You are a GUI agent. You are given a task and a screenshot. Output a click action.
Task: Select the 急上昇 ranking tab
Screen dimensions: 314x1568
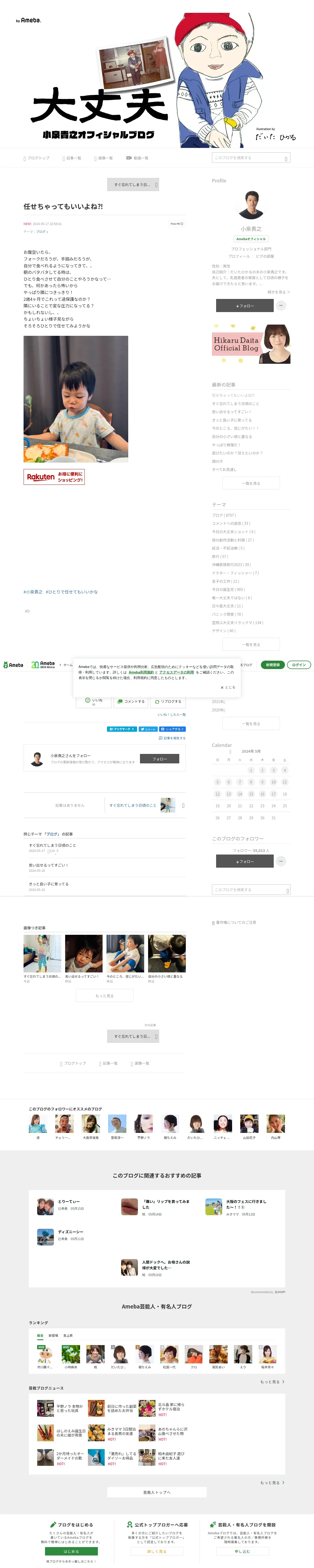(68, 1335)
